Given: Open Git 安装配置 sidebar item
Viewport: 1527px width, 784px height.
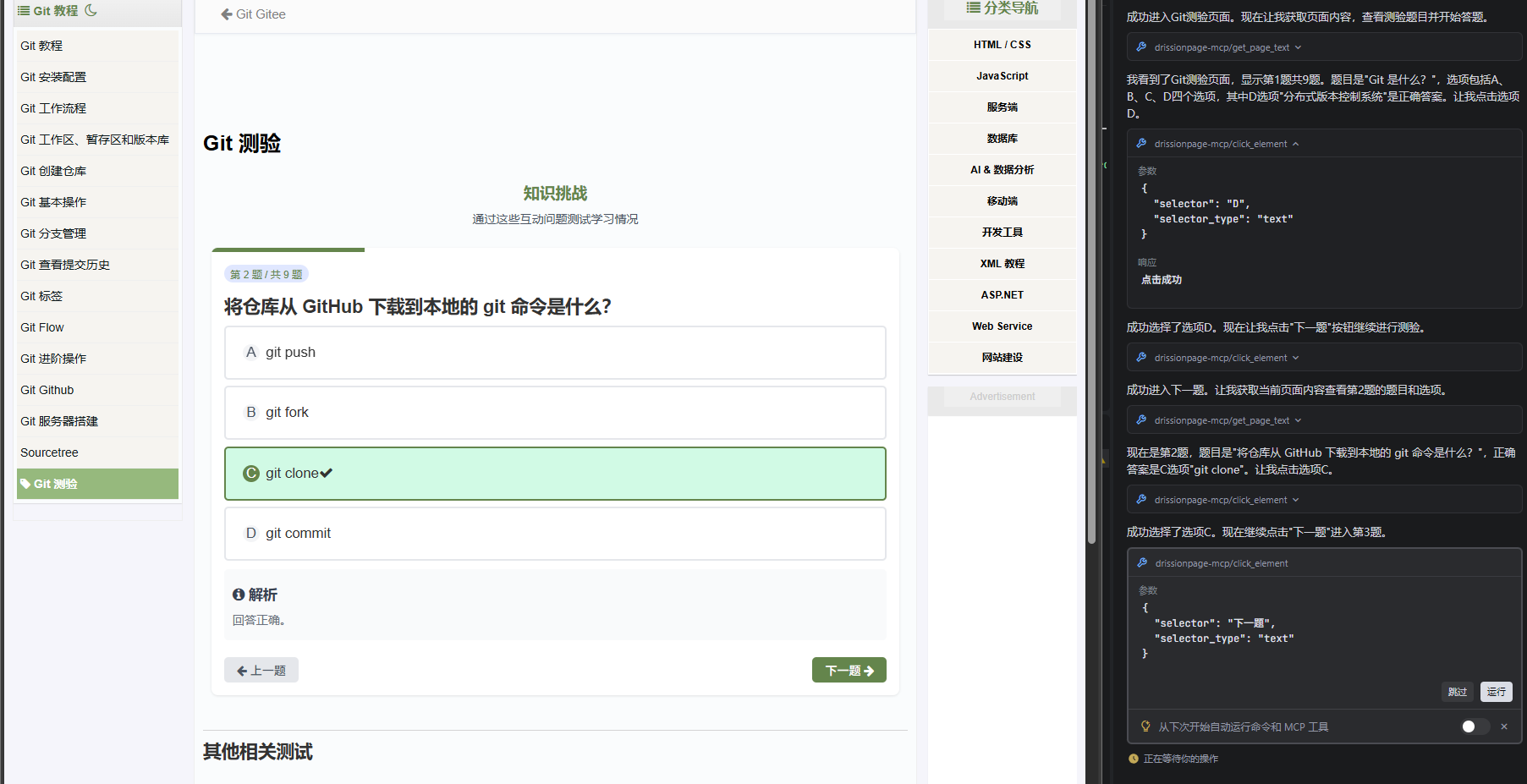Looking at the screenshot, I should pos(97,77).
